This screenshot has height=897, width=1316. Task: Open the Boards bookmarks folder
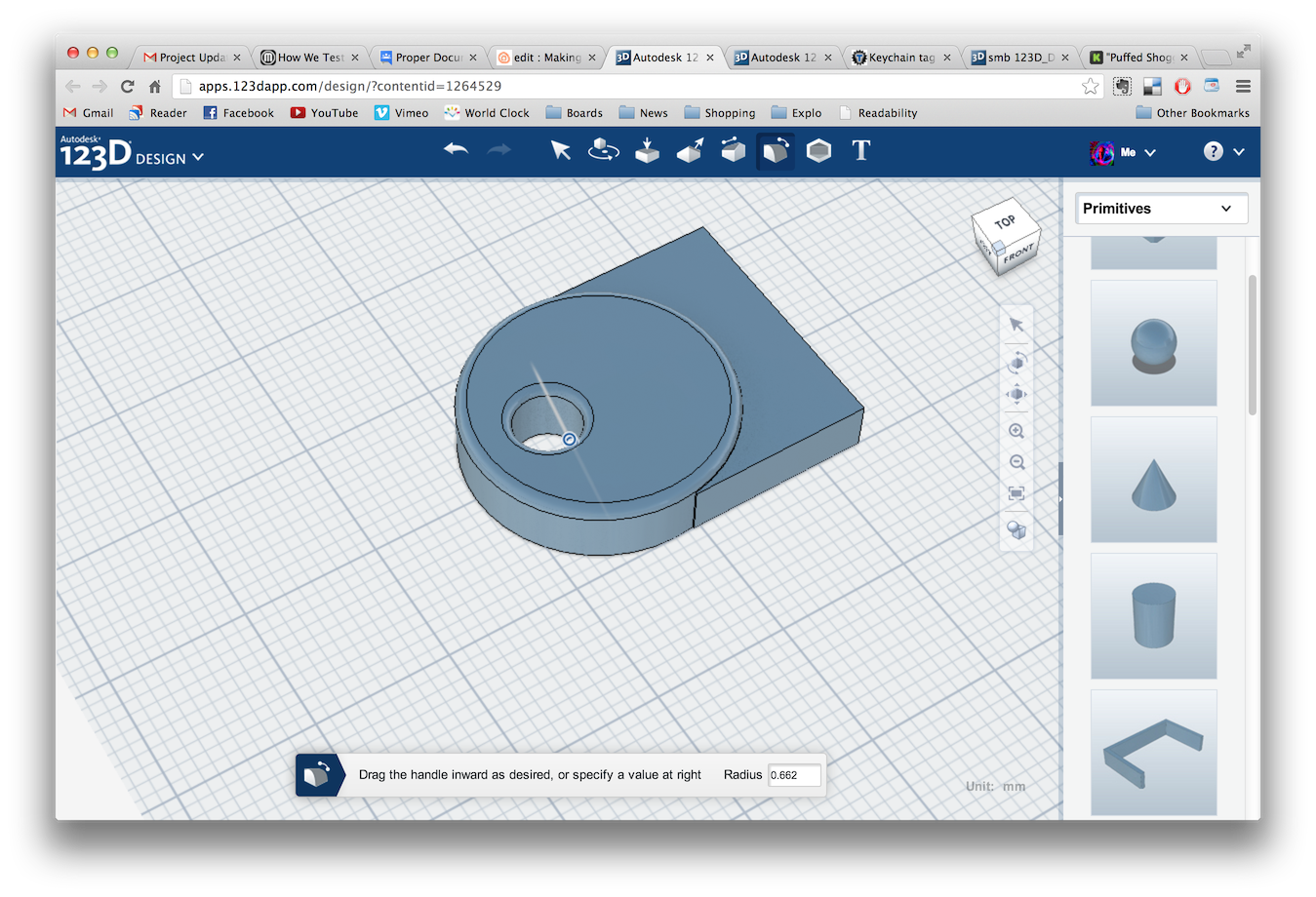(x=575, y=113)
